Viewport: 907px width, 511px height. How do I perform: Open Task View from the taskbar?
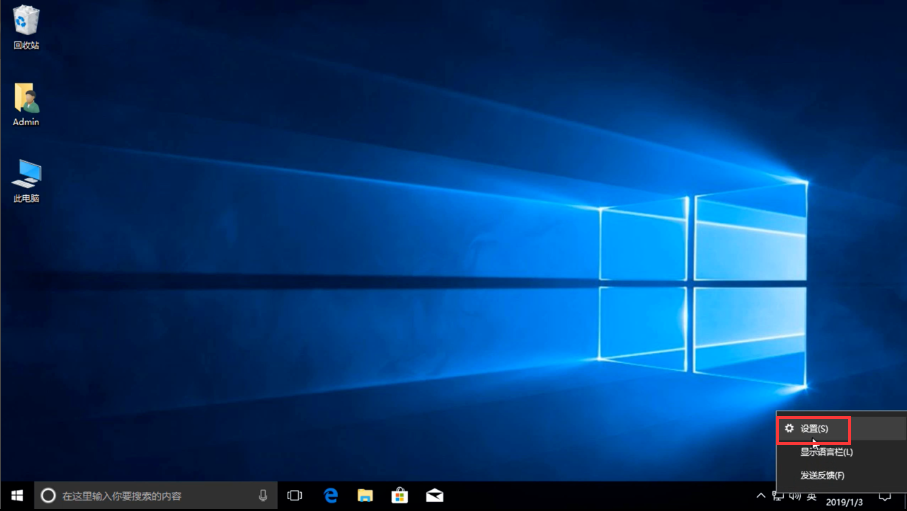(295, 496)
